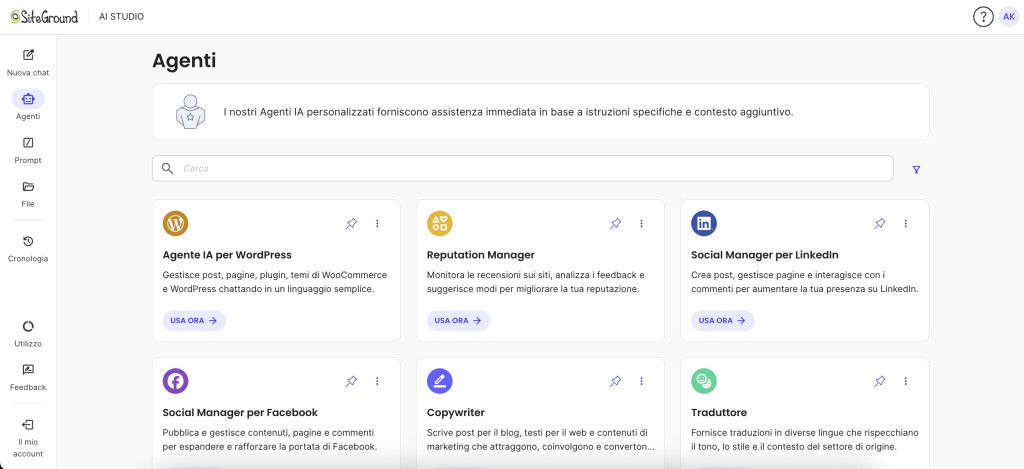Click the Agente IA per WordPress title
The width and height of the screenshot is (1024, 469).
(x=227, y=255)
